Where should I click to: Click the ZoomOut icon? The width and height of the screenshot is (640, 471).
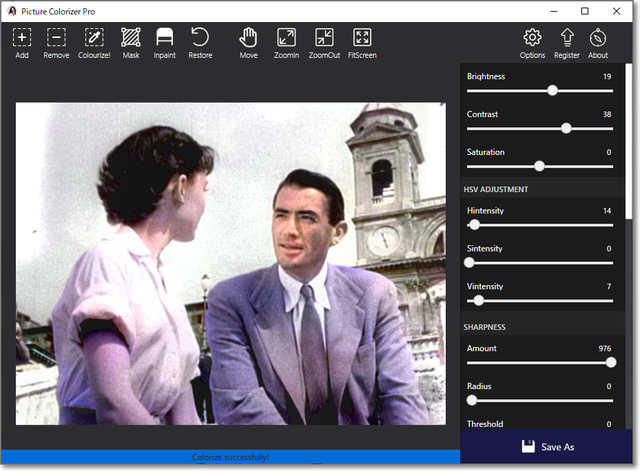click(x=324, y=38)
